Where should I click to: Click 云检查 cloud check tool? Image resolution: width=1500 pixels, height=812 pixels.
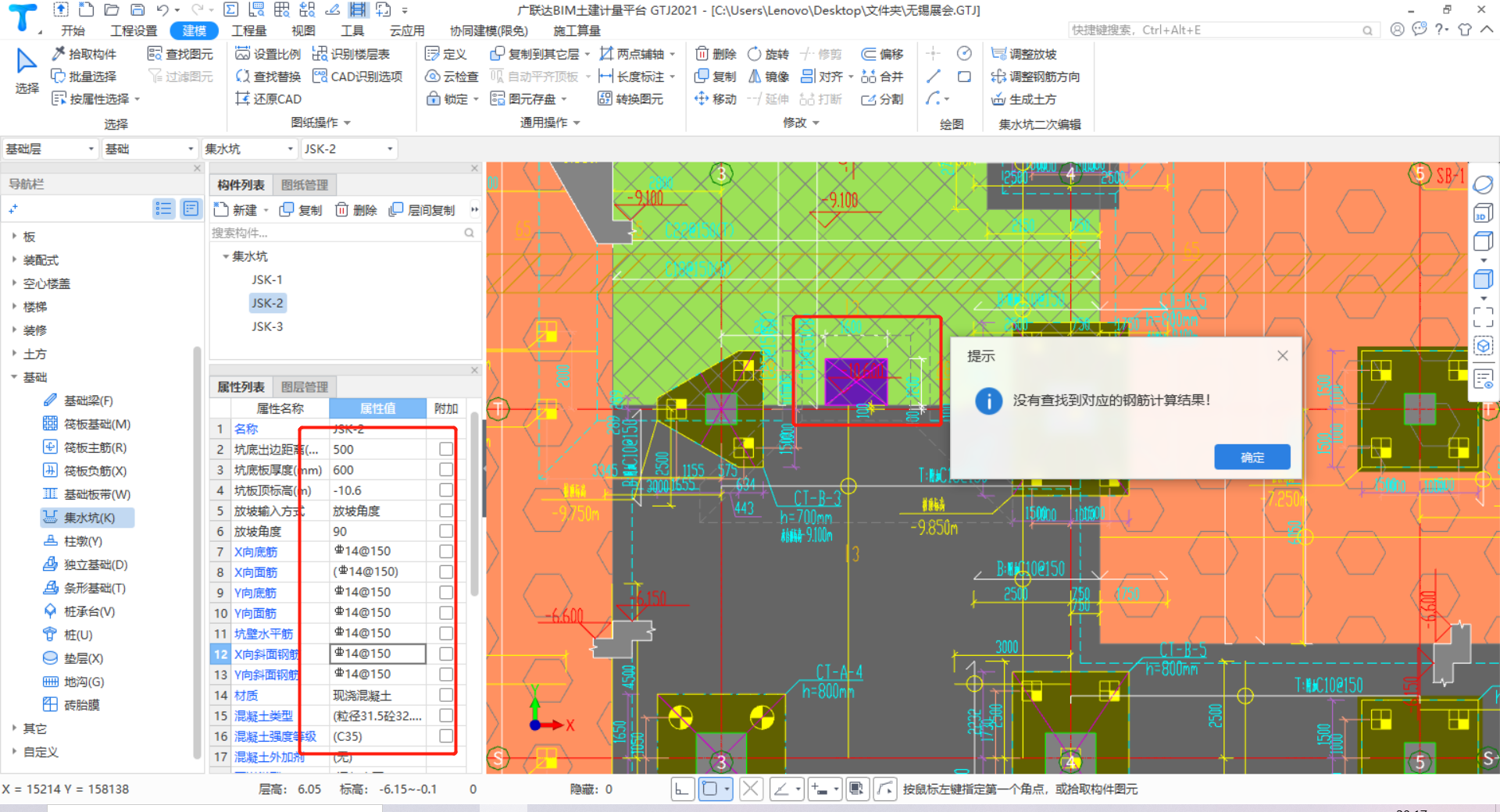tap(451, 77)
